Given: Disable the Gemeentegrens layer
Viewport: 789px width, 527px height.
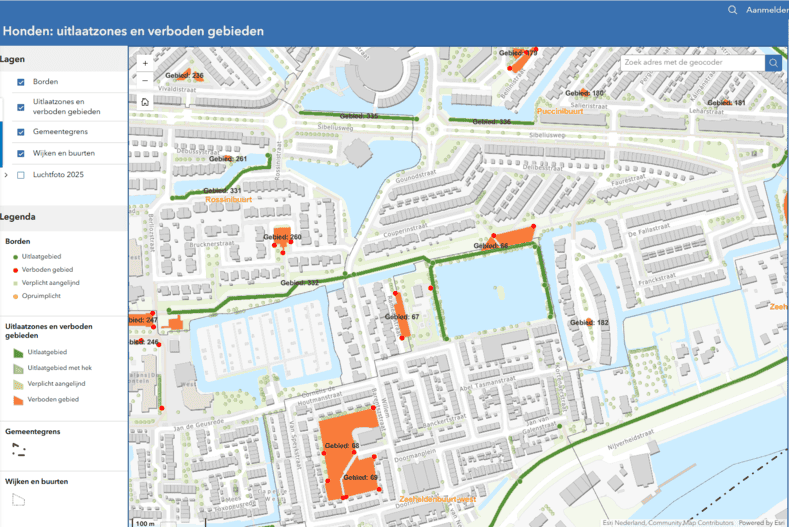Looking at the screenshot, I should [x=21, y=131].
